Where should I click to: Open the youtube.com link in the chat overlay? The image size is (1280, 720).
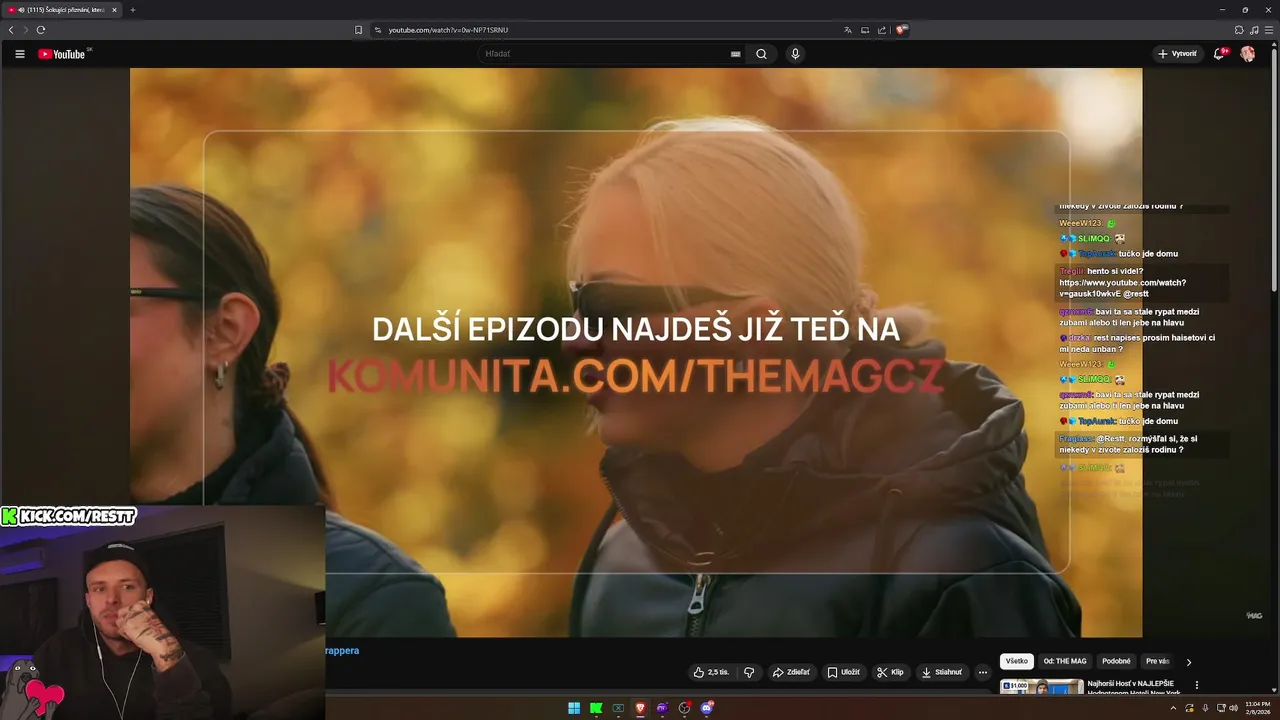pyautogui.click(x=1122, y=288)
